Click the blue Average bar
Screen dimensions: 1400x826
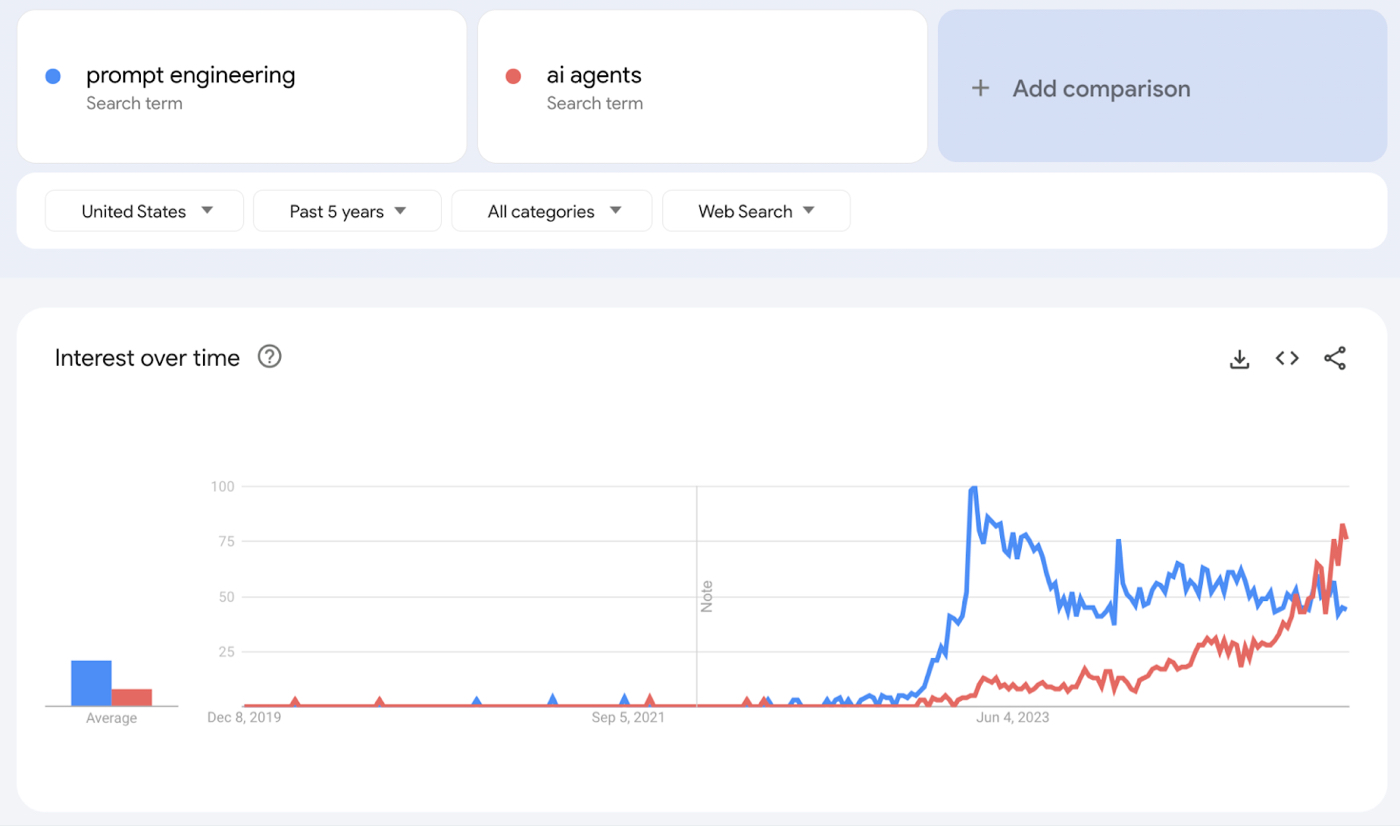(91, 683)
